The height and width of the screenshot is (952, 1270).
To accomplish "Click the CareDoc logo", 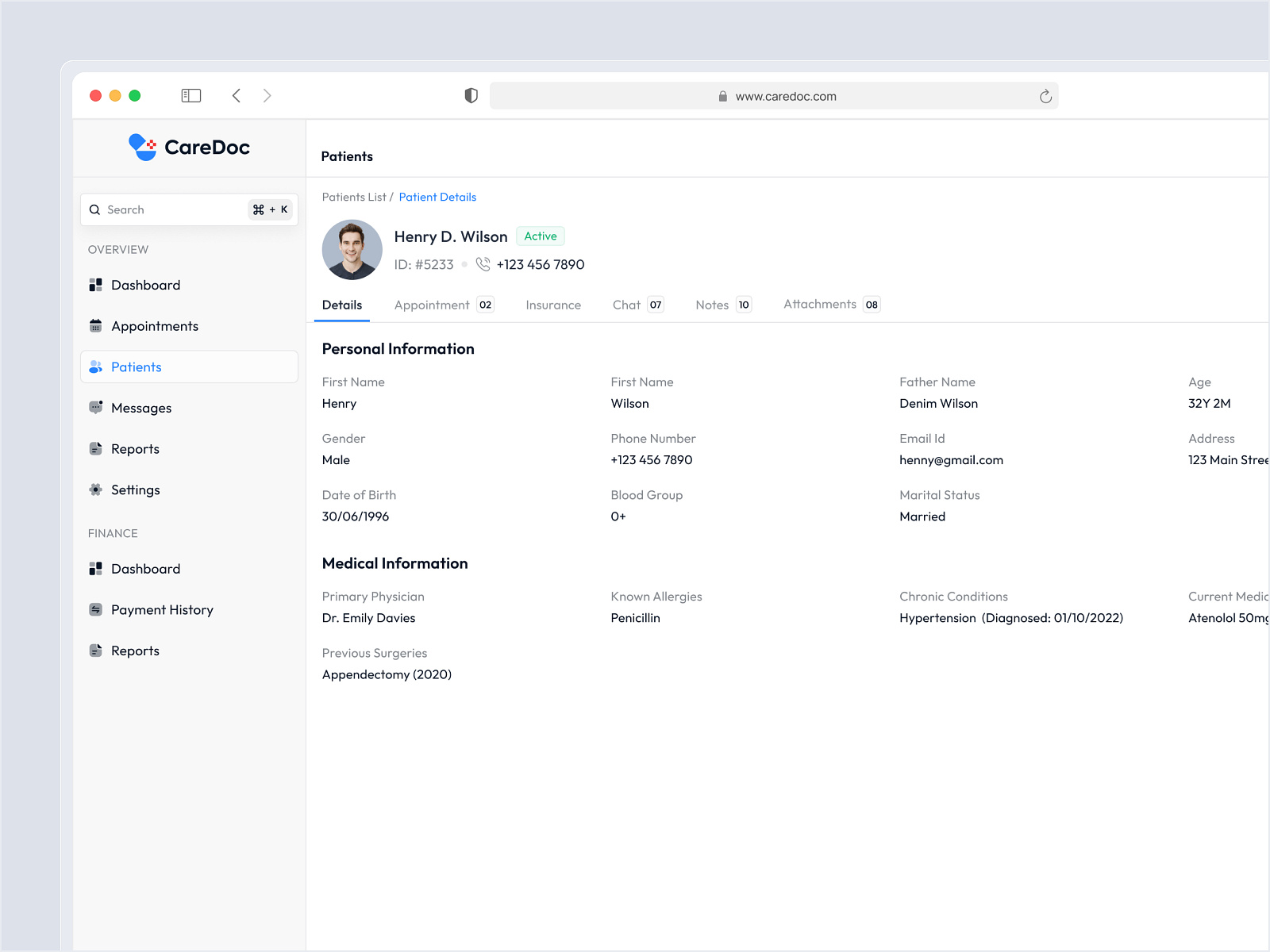I will tap(189, 147).
